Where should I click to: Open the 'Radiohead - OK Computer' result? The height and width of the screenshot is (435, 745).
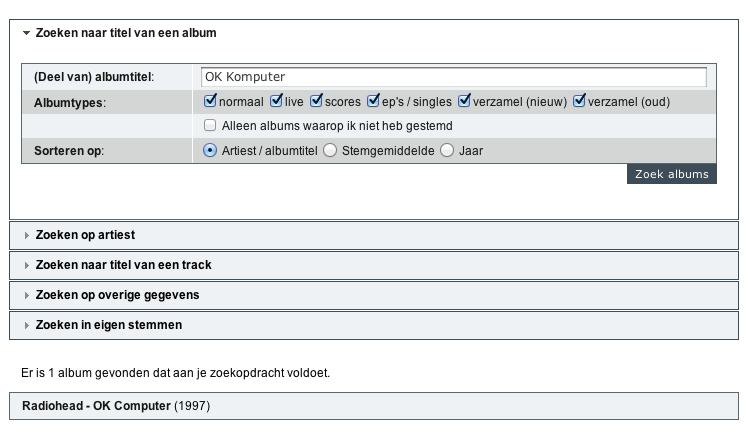point(96,406)
